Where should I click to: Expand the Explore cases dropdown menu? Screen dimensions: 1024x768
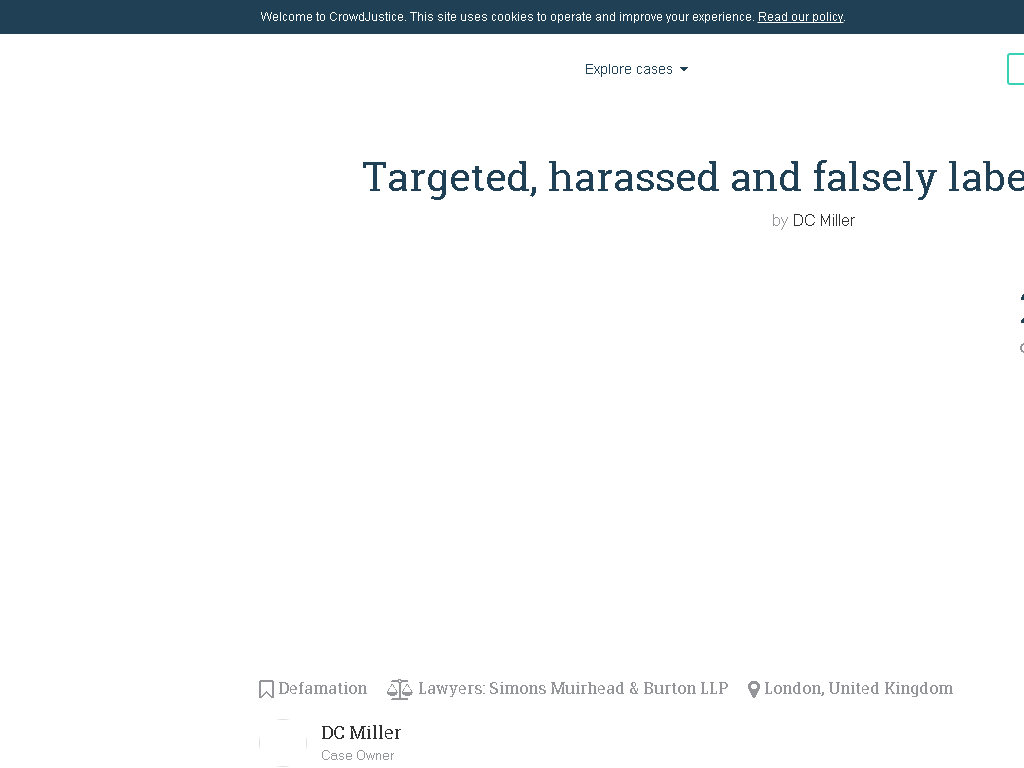[x=636, y=69]
